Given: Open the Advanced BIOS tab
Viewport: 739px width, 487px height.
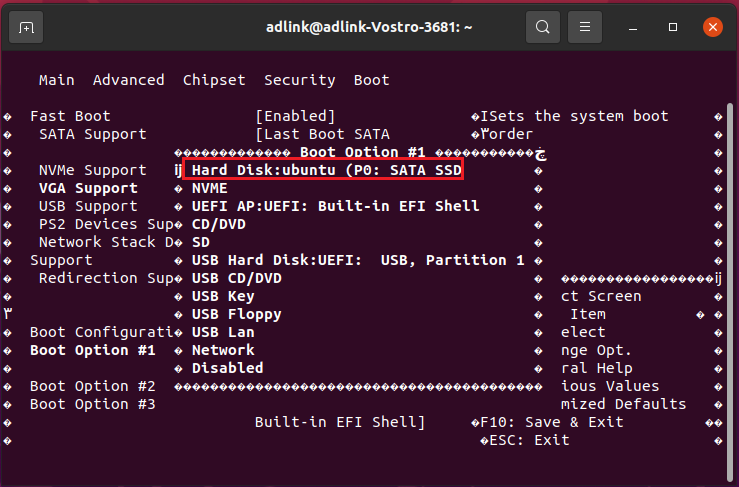Looking at the screenshot, I should click(128, 80).
